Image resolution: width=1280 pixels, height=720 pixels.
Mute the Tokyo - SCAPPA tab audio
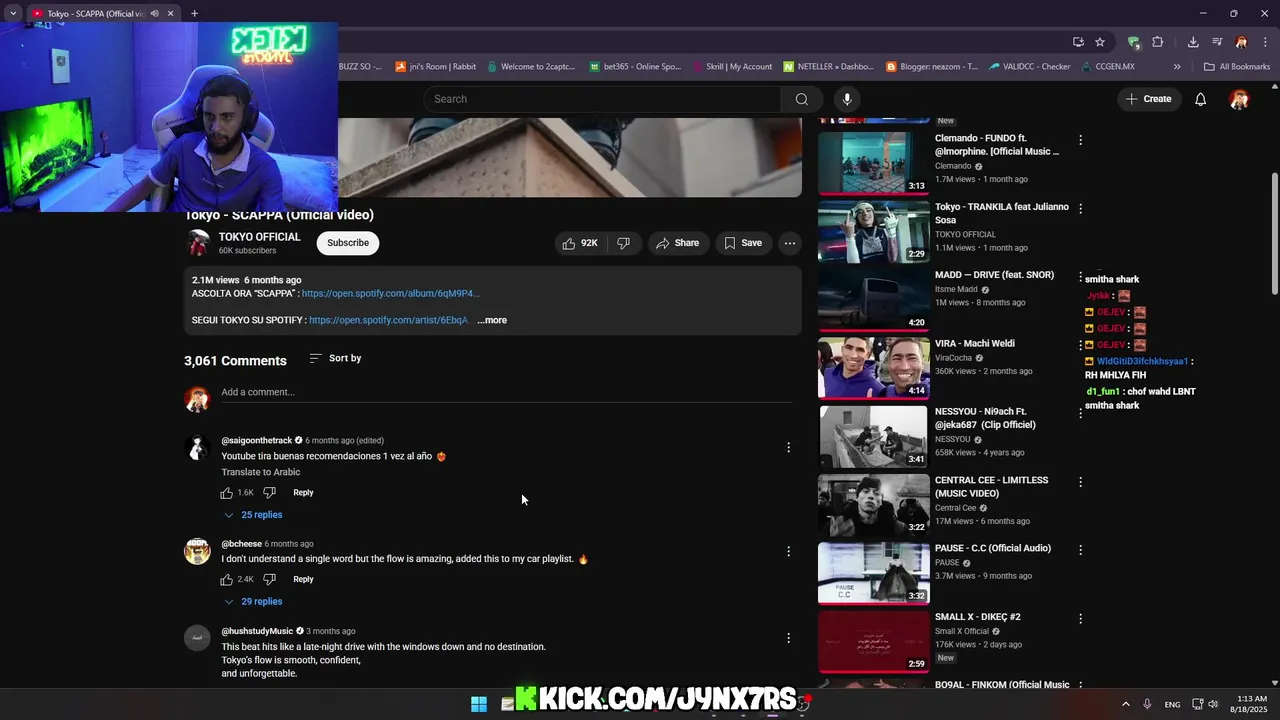(x=154, y=14)
